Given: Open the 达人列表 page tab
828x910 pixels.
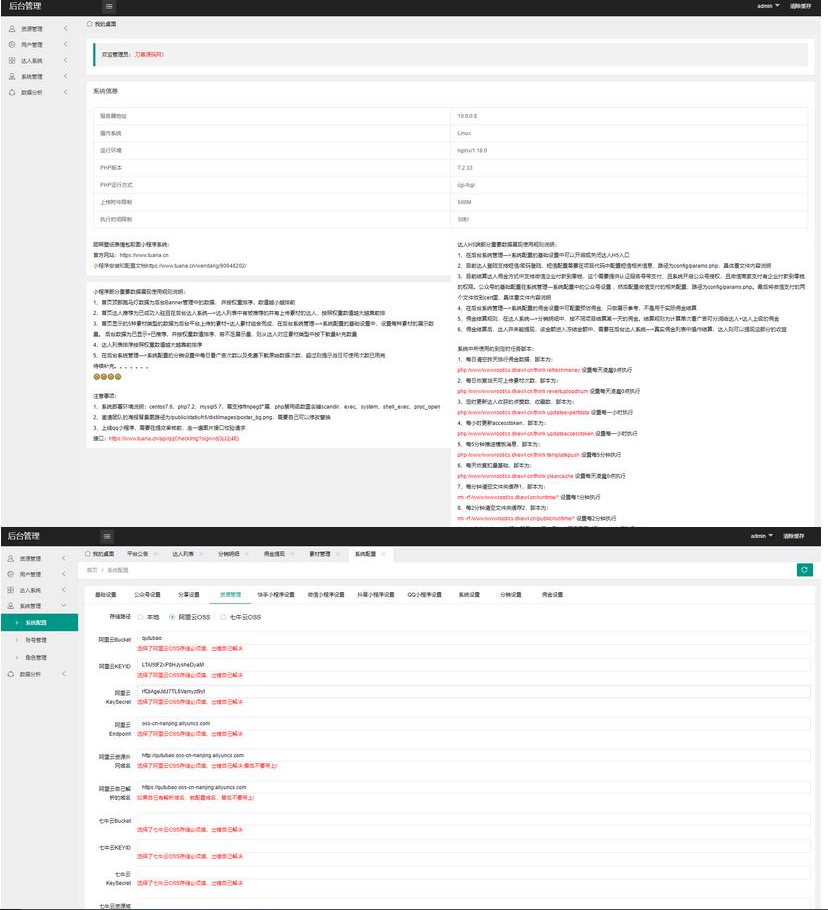Looking at the screenshot, I should 183,554.
